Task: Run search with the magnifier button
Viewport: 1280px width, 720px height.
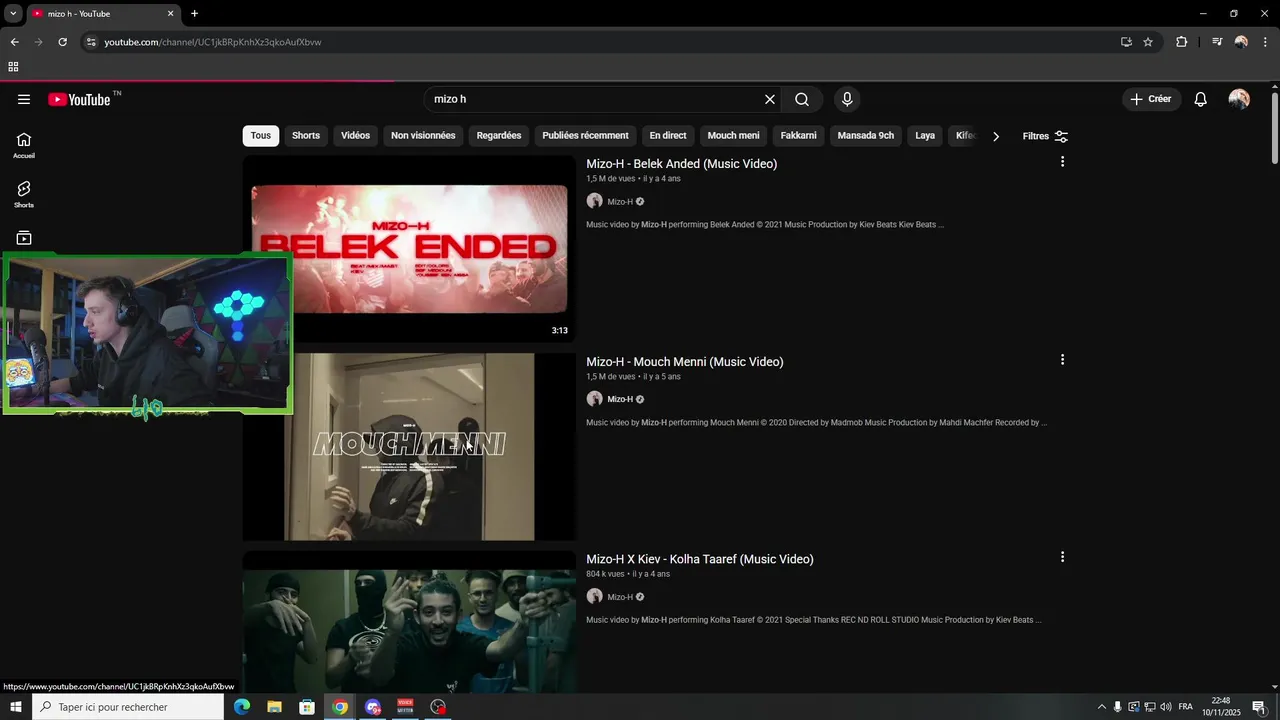Action: pyautogui.click(x=802, y=99)
